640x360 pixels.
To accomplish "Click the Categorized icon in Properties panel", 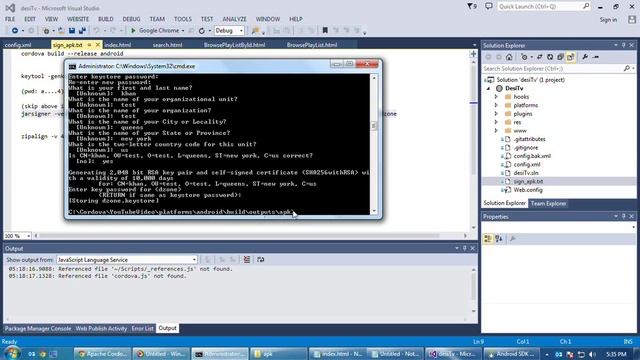I will 488,239.
